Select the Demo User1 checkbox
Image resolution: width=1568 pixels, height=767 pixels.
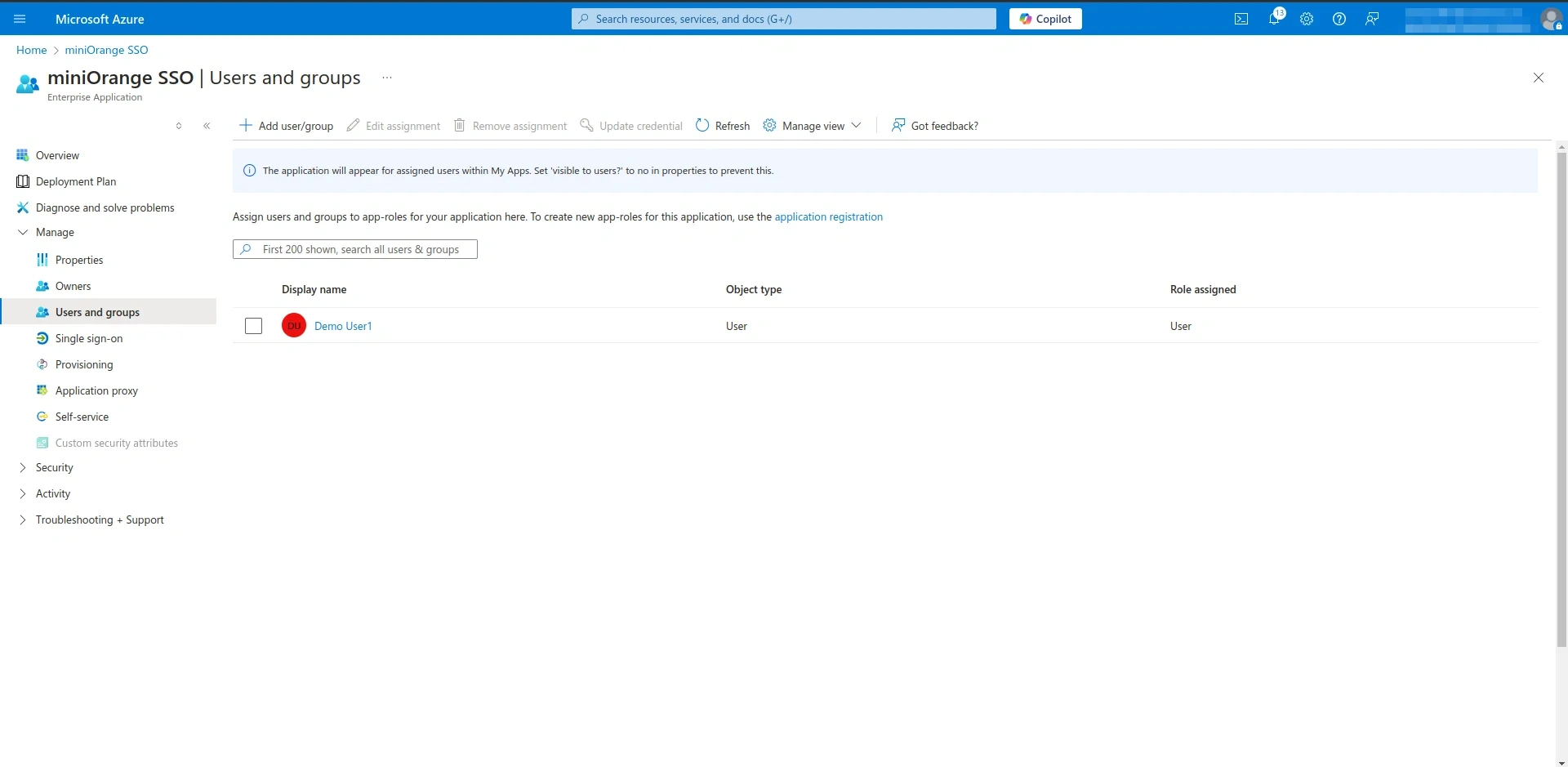point(253,325)
